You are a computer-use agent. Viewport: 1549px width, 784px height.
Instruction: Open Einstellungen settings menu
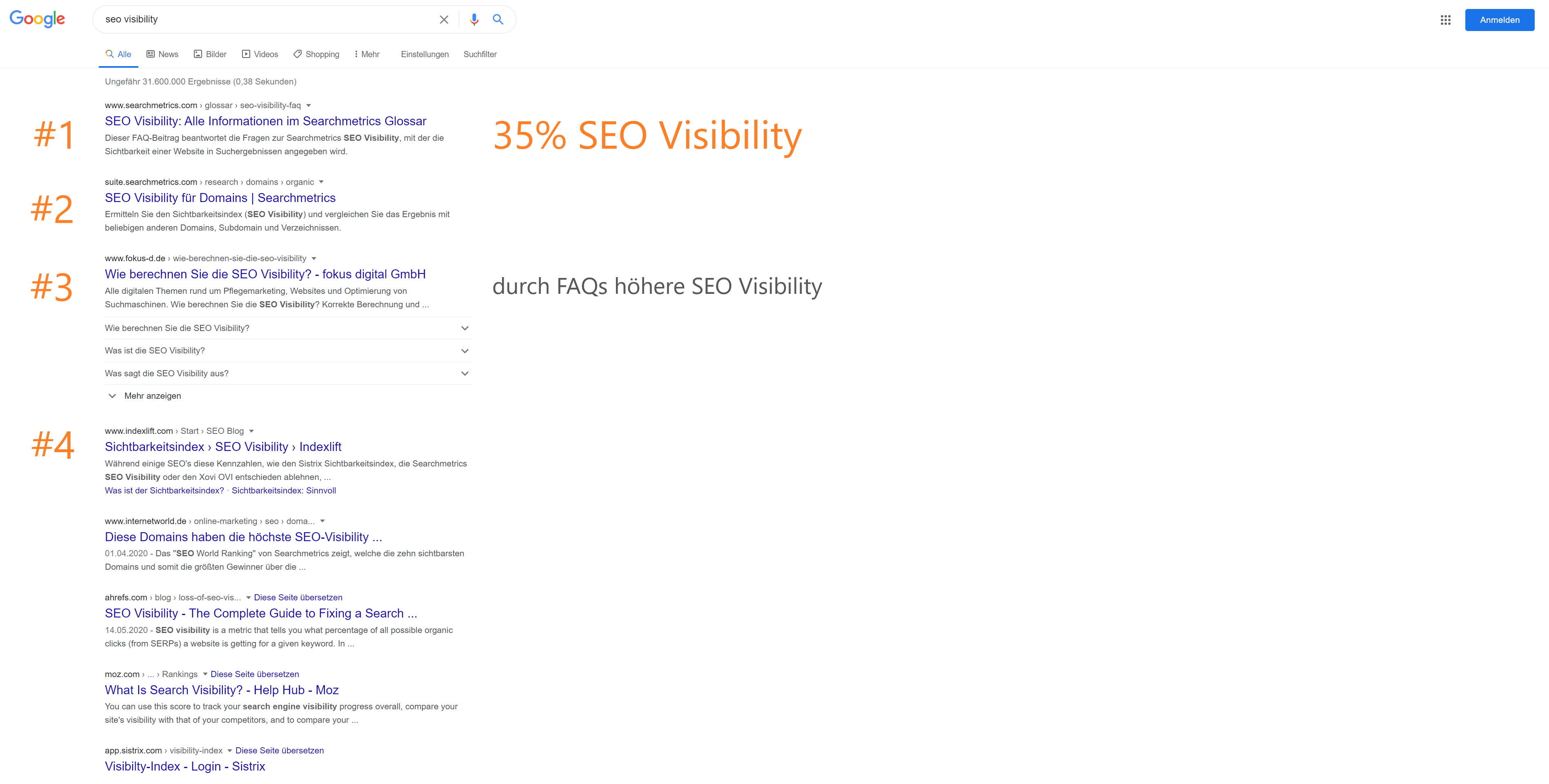pos(424,54)
